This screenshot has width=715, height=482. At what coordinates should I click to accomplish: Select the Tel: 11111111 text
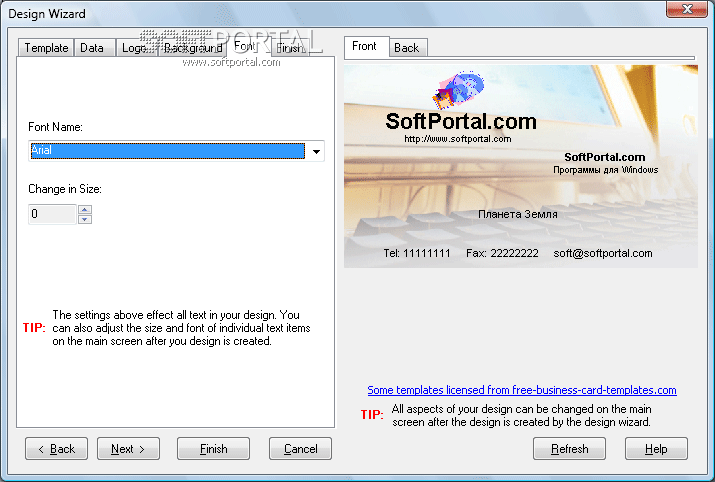(x=417, y=253)
